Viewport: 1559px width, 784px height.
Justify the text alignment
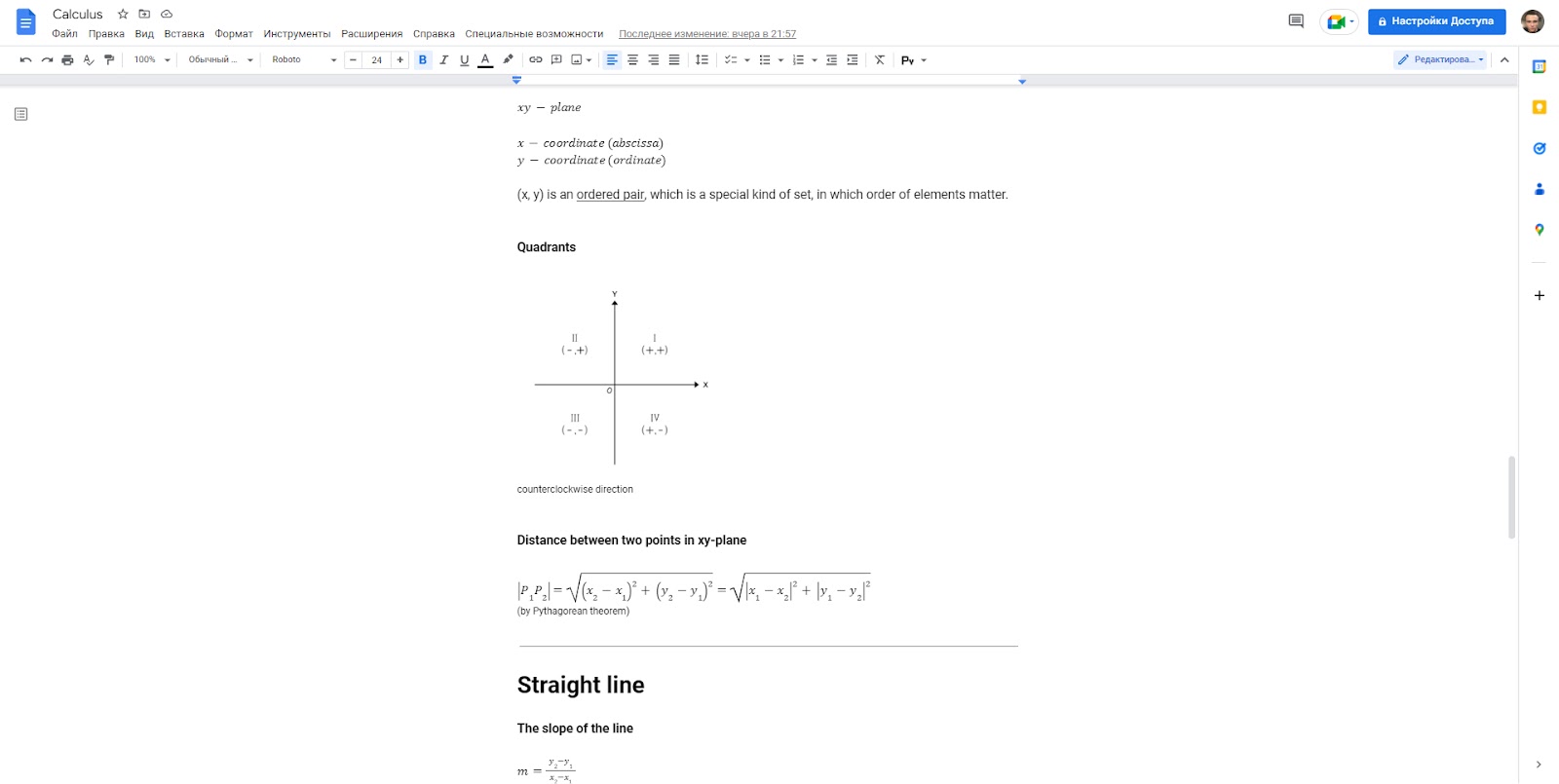674,60
